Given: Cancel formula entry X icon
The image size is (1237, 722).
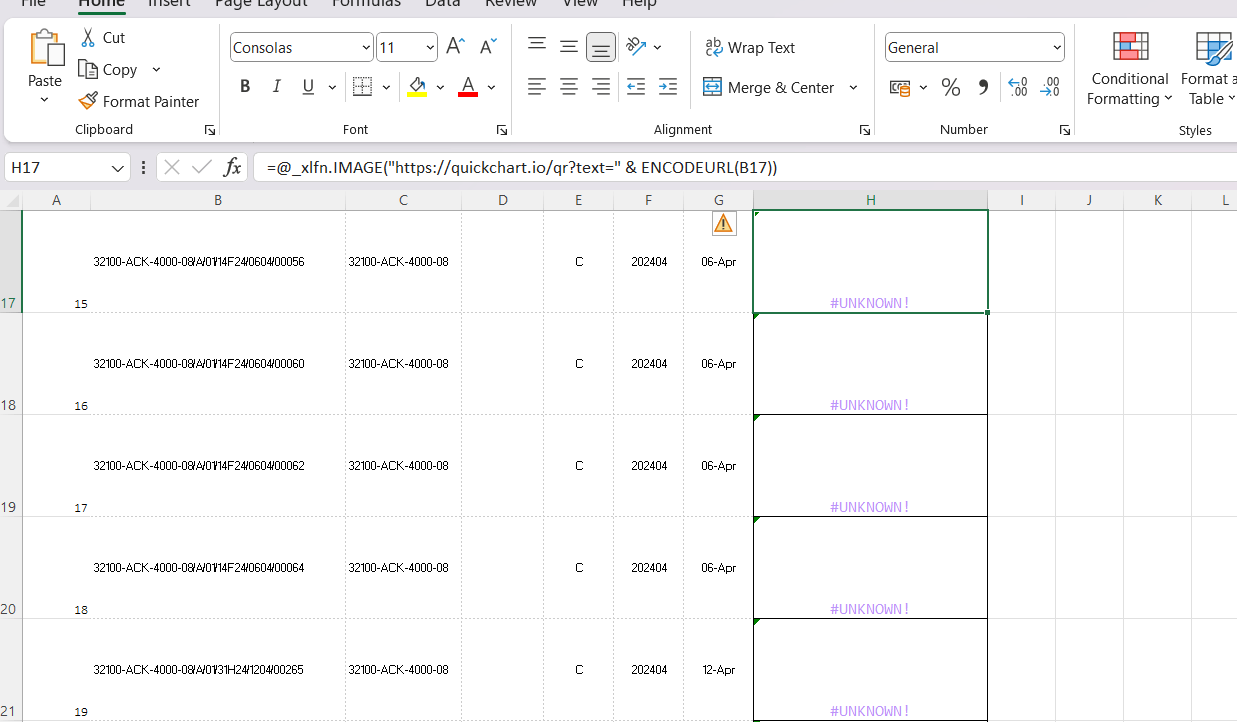Looking at the screenshot, I should pos(172,167).
